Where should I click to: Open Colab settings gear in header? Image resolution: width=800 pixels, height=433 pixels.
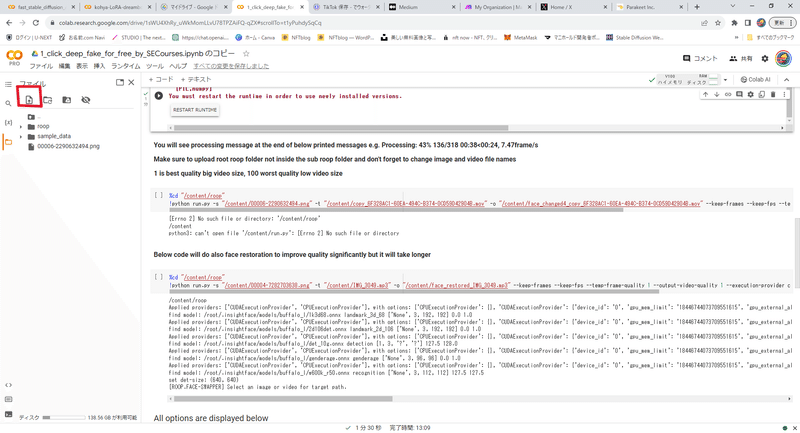coord(765,59)
